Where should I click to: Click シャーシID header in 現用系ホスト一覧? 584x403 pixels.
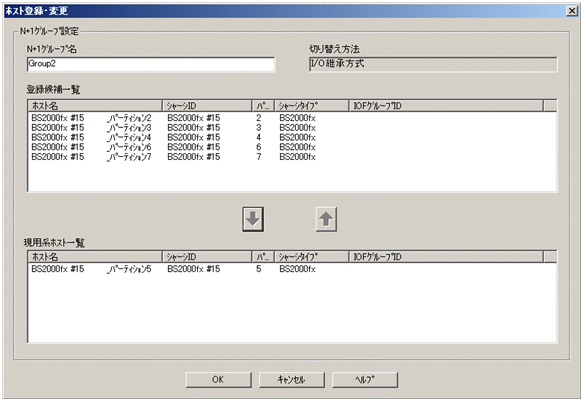pyautogui.click(x=207, y=257)
